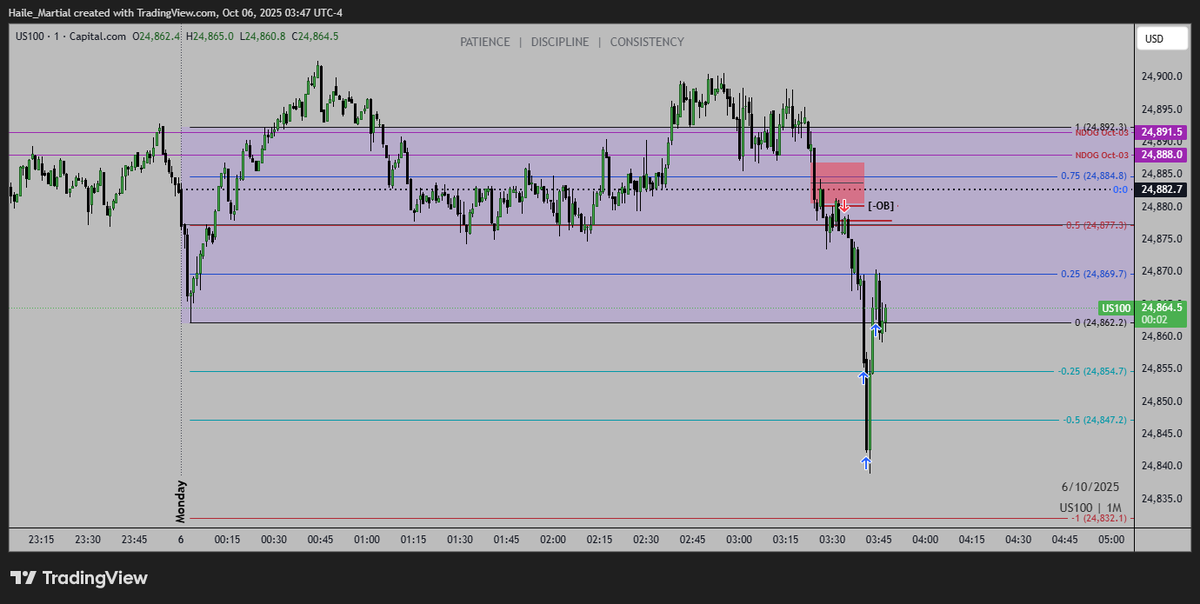Screen dimensions: 1200x604
Task: Click NDOG Oct-03 label beside 24,888.0
Action: click(x=1102, y=155)
